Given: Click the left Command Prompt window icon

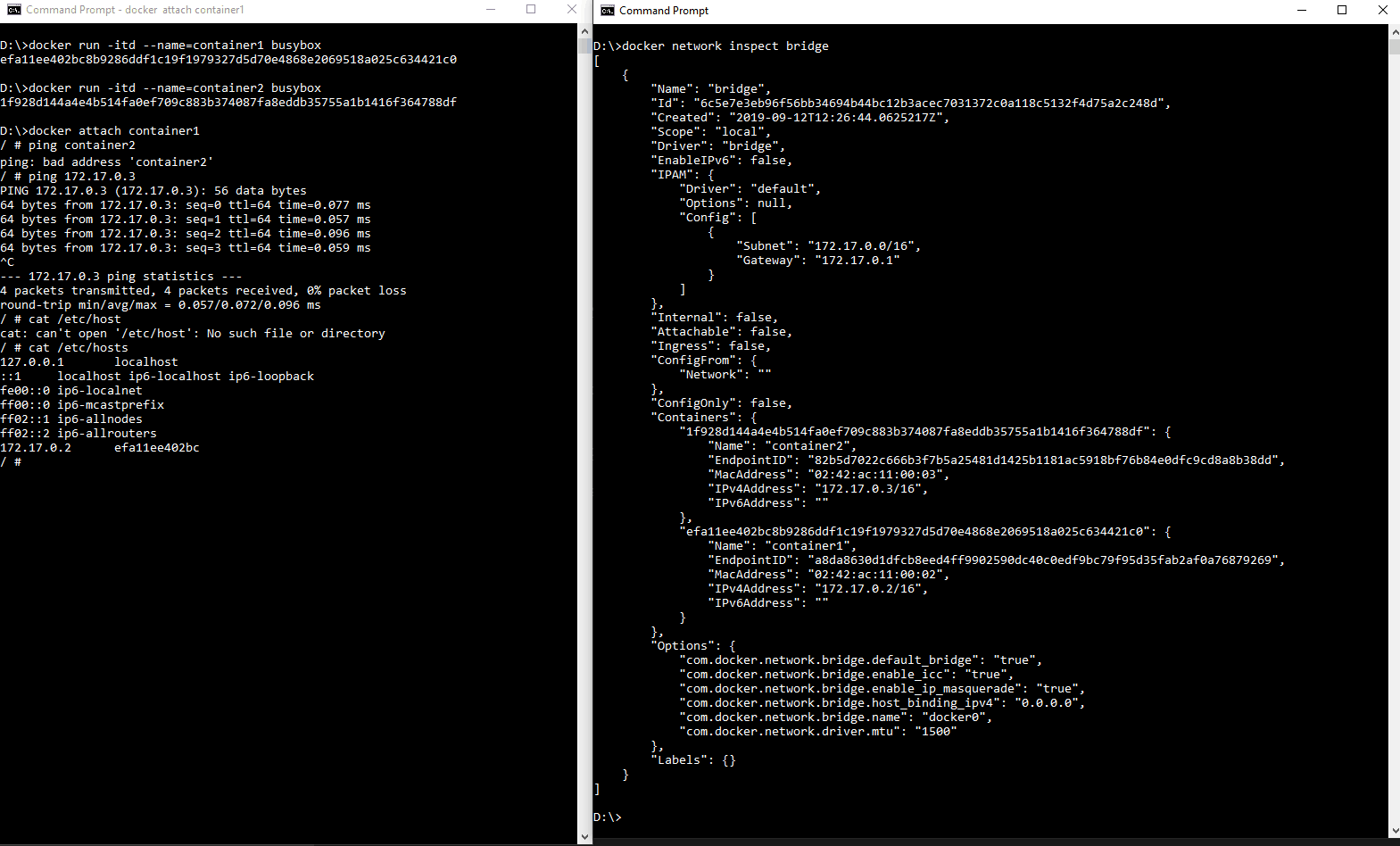Looking at the screenshot, I should pos(13,10).
